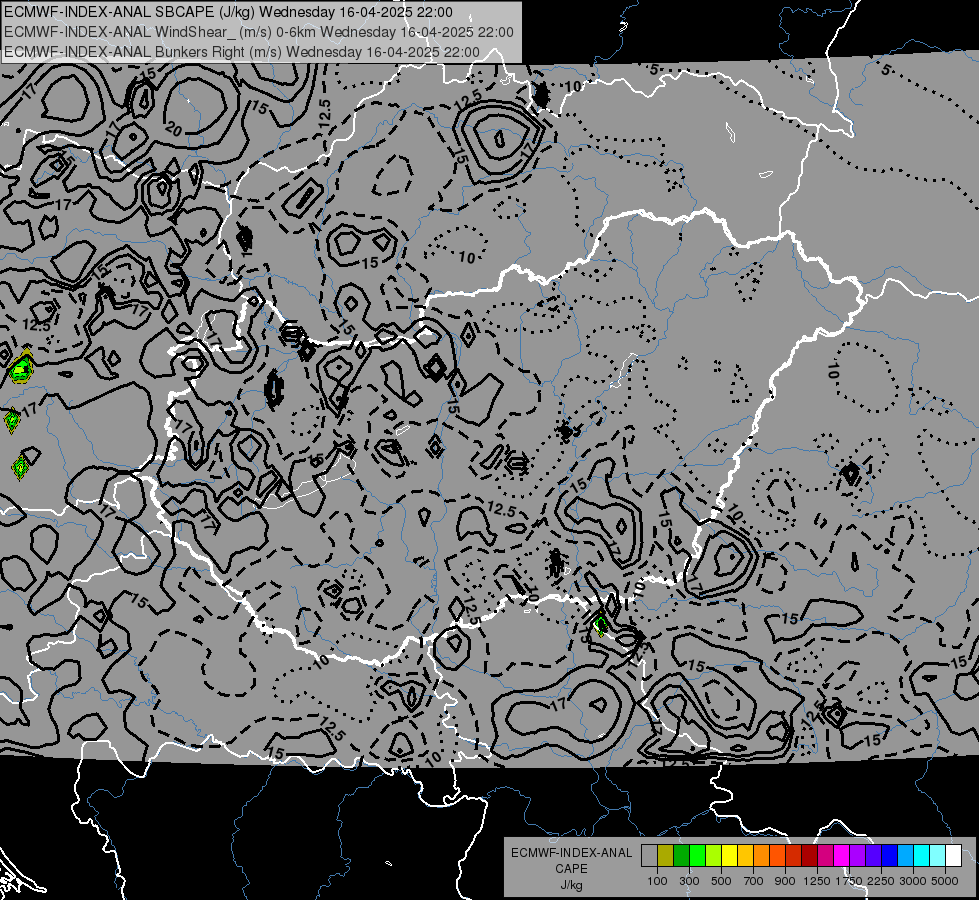Click the Bunkers Right (m/s) title line
This screenshot has height=900, width=979.
click(242, 52)
